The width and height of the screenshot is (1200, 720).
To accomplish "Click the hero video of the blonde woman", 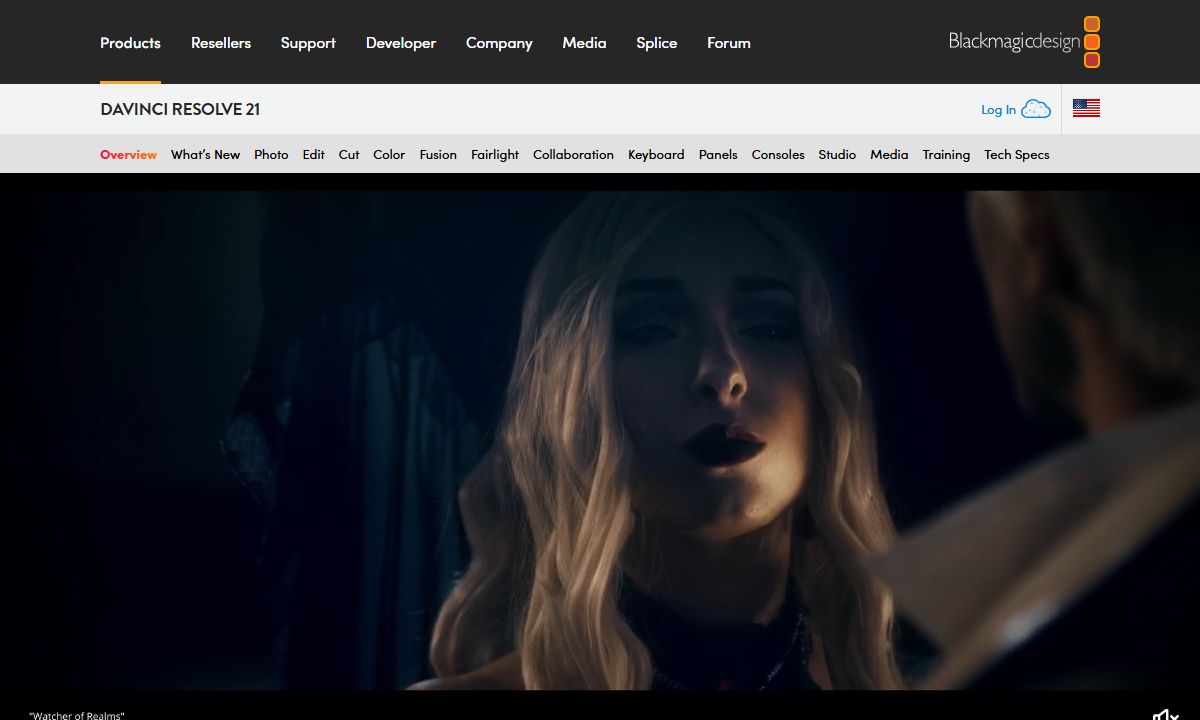I will click(600, 440).
